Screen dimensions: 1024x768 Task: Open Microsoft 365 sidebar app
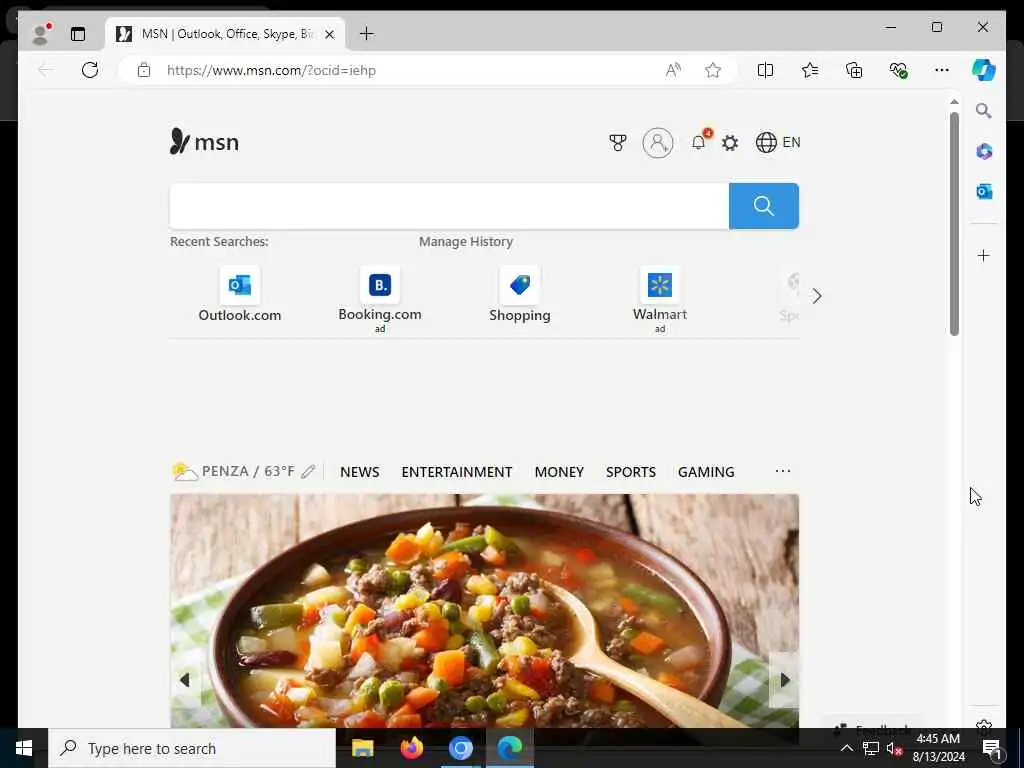(x=984, y=152)
